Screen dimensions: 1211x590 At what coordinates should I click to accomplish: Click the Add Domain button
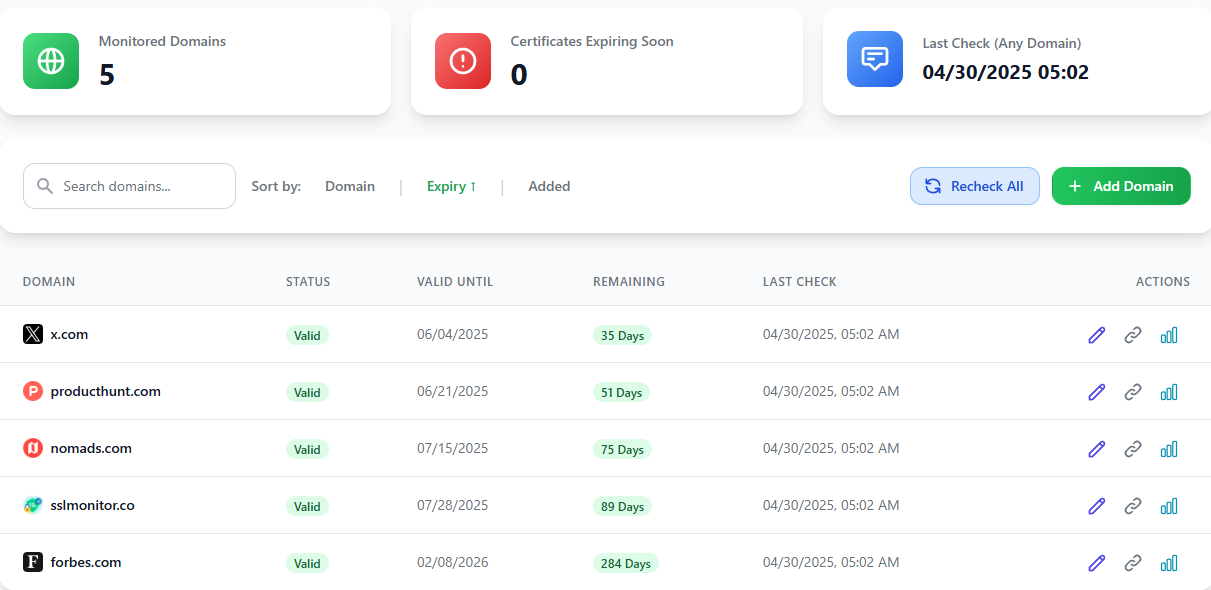tap(1121, 186)
